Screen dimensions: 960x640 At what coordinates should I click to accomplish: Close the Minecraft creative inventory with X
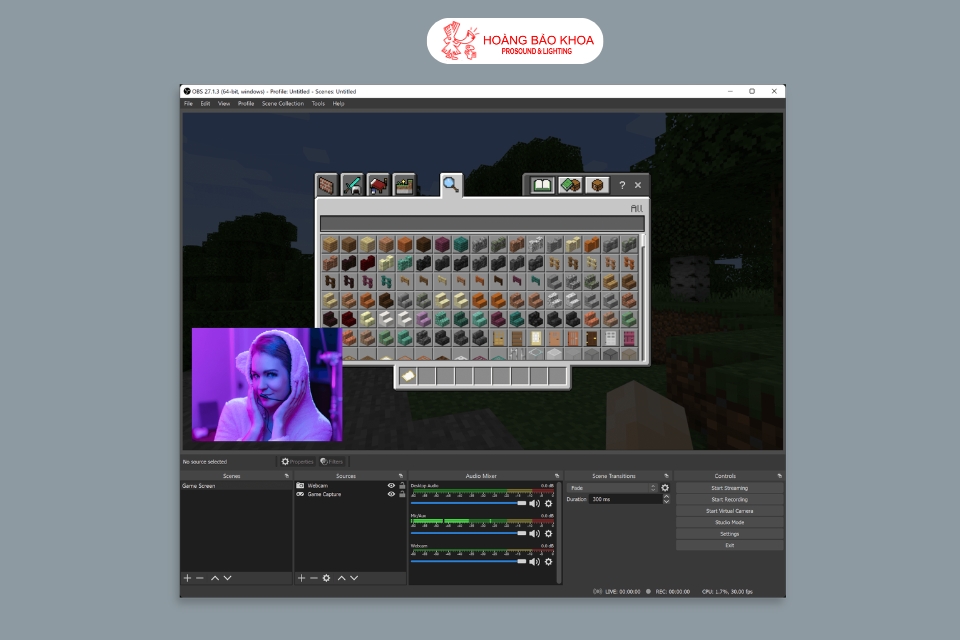(x=638, y=185)
